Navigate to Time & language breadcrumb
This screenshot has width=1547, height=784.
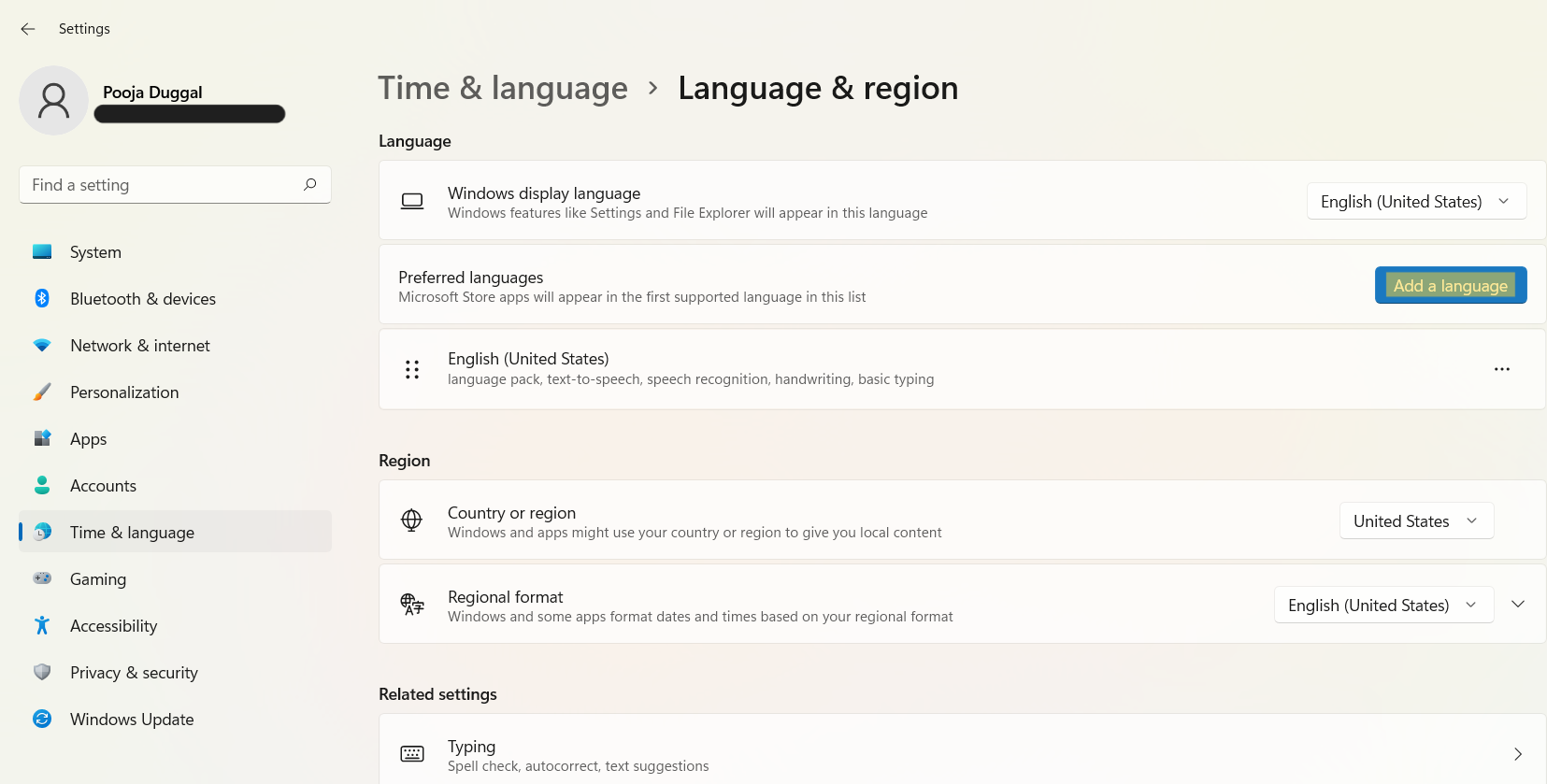(503, 88)
